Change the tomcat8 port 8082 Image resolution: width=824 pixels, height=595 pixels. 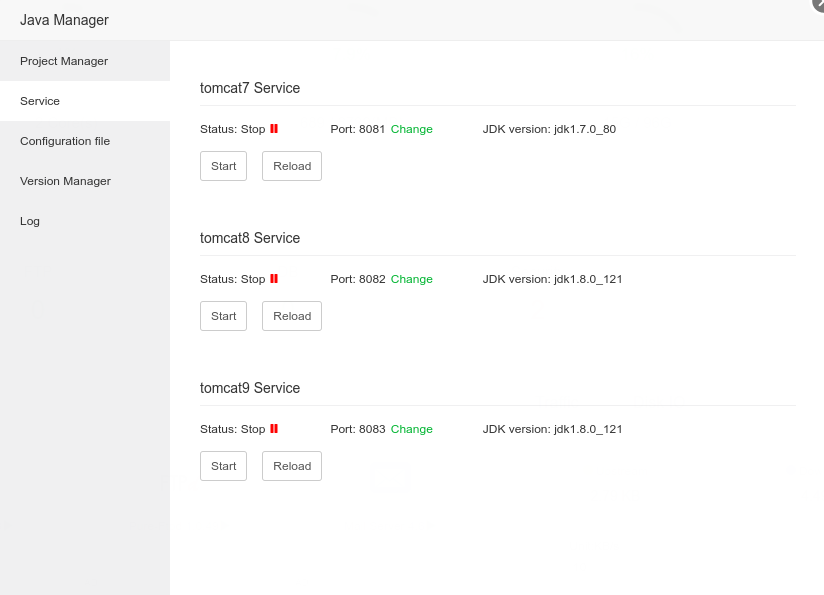click(412, 279)
